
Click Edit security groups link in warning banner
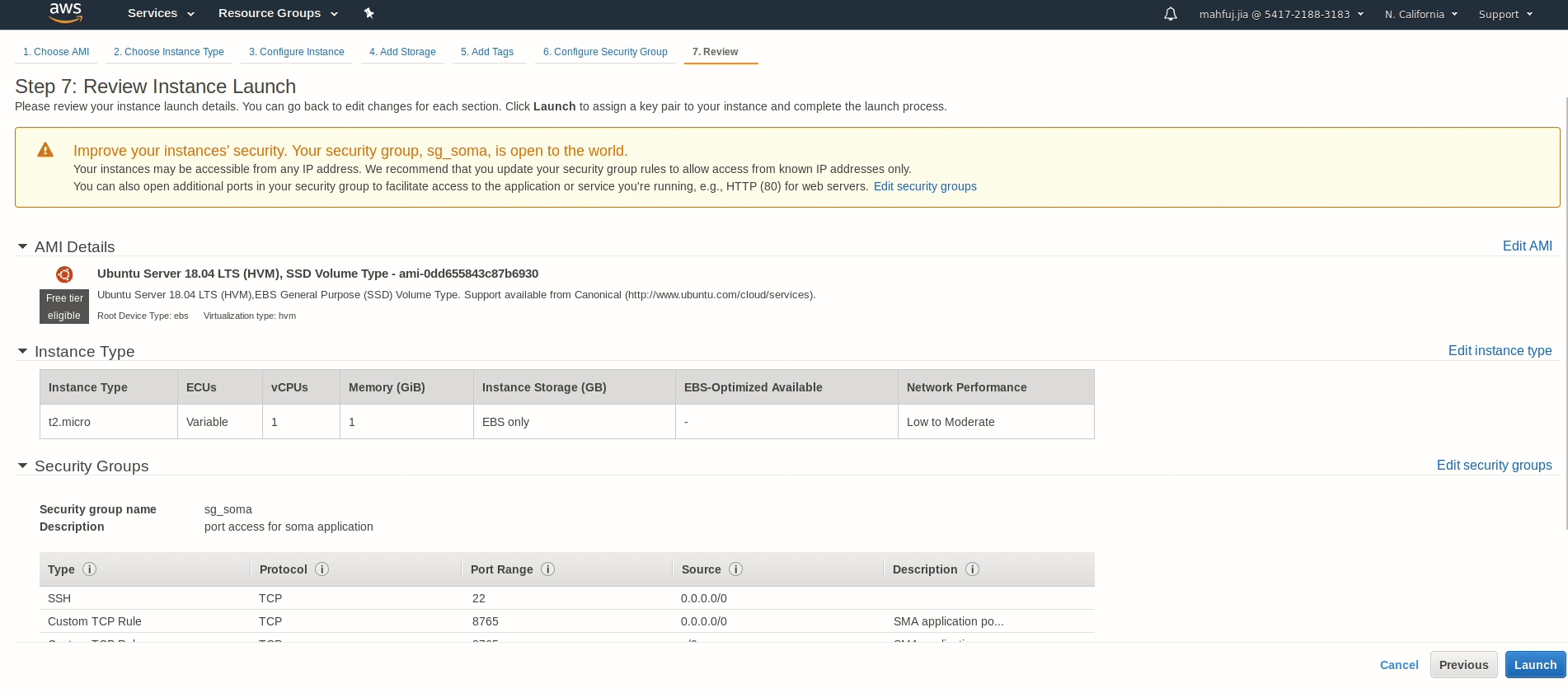(x=925, y=186)
